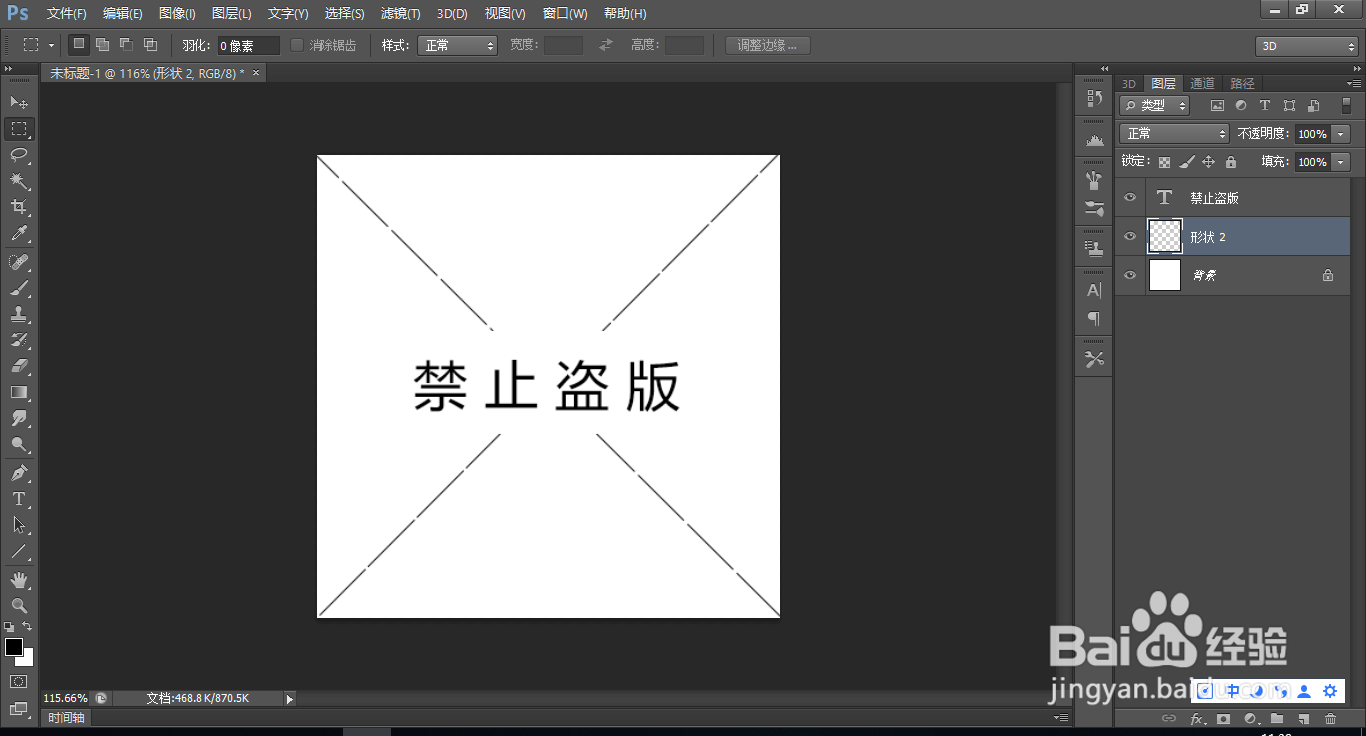Open the Character panel icon
Image resolution: width=1366 pixels, height=736 pixels.
point(1094,290)
